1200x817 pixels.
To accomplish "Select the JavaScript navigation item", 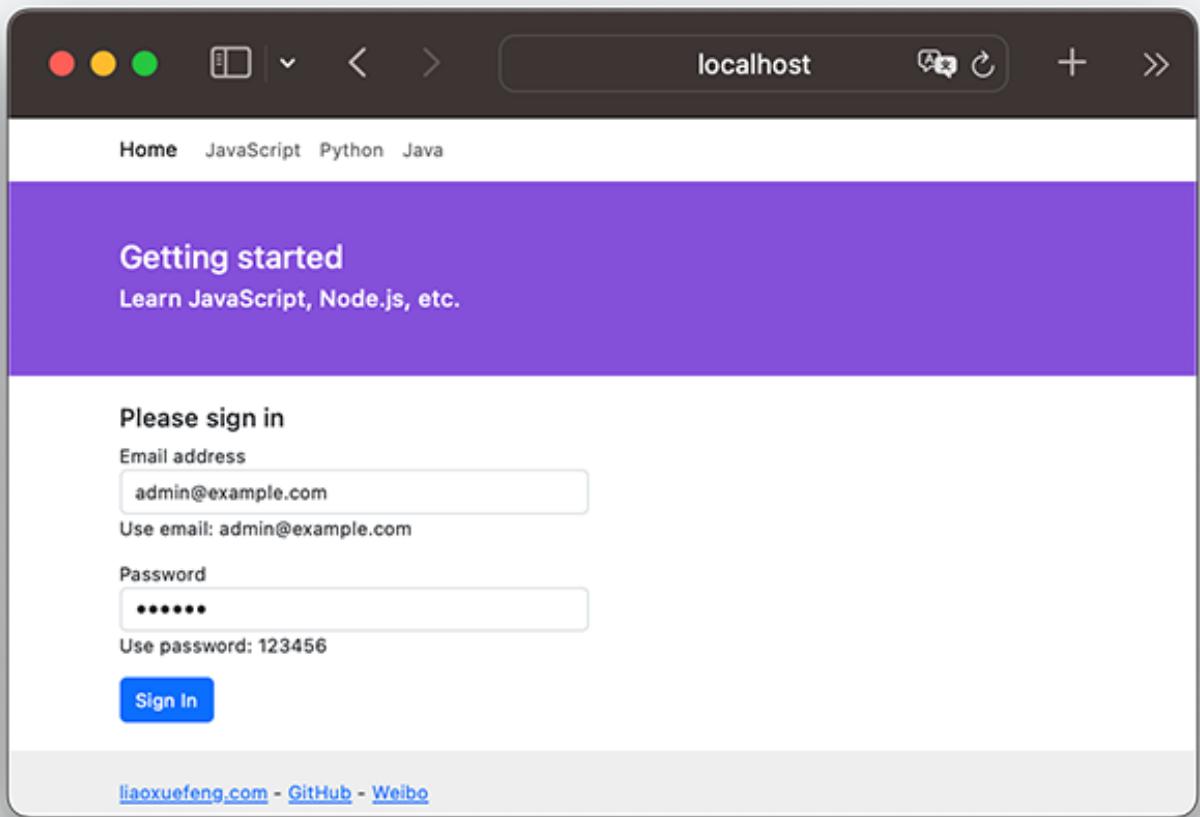I will point(252,150).
